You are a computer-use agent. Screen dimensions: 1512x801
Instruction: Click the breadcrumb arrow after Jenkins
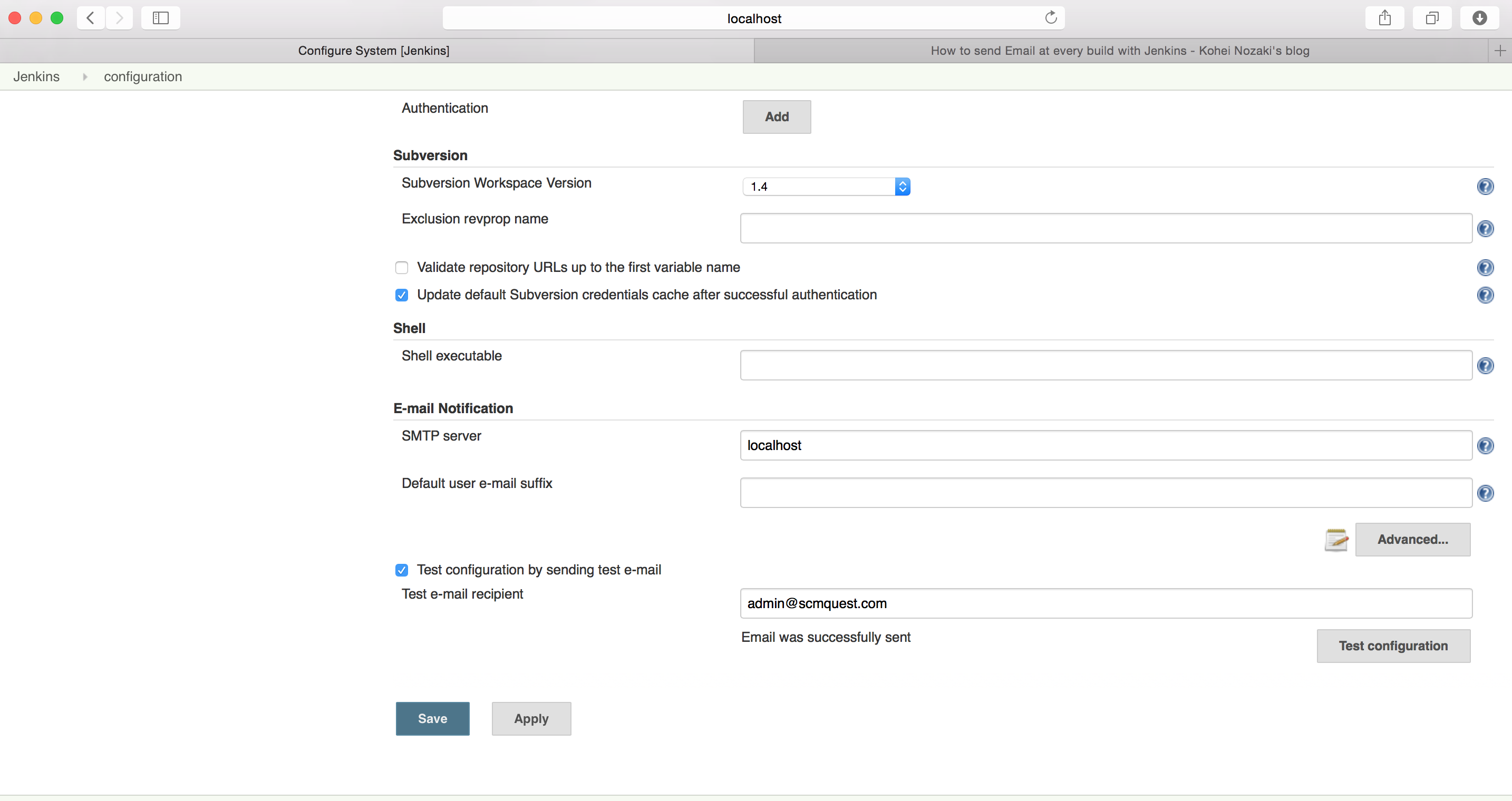(x=85, y=77)
